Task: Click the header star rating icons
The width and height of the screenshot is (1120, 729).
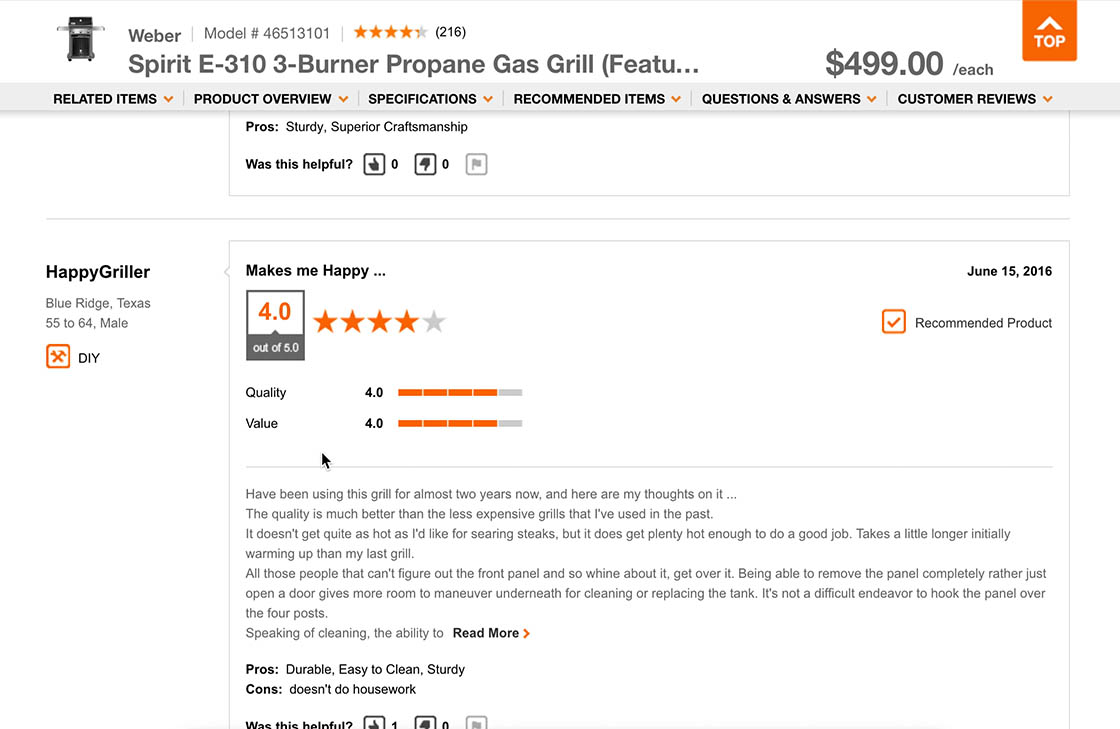Action: (x=390, y=32)
